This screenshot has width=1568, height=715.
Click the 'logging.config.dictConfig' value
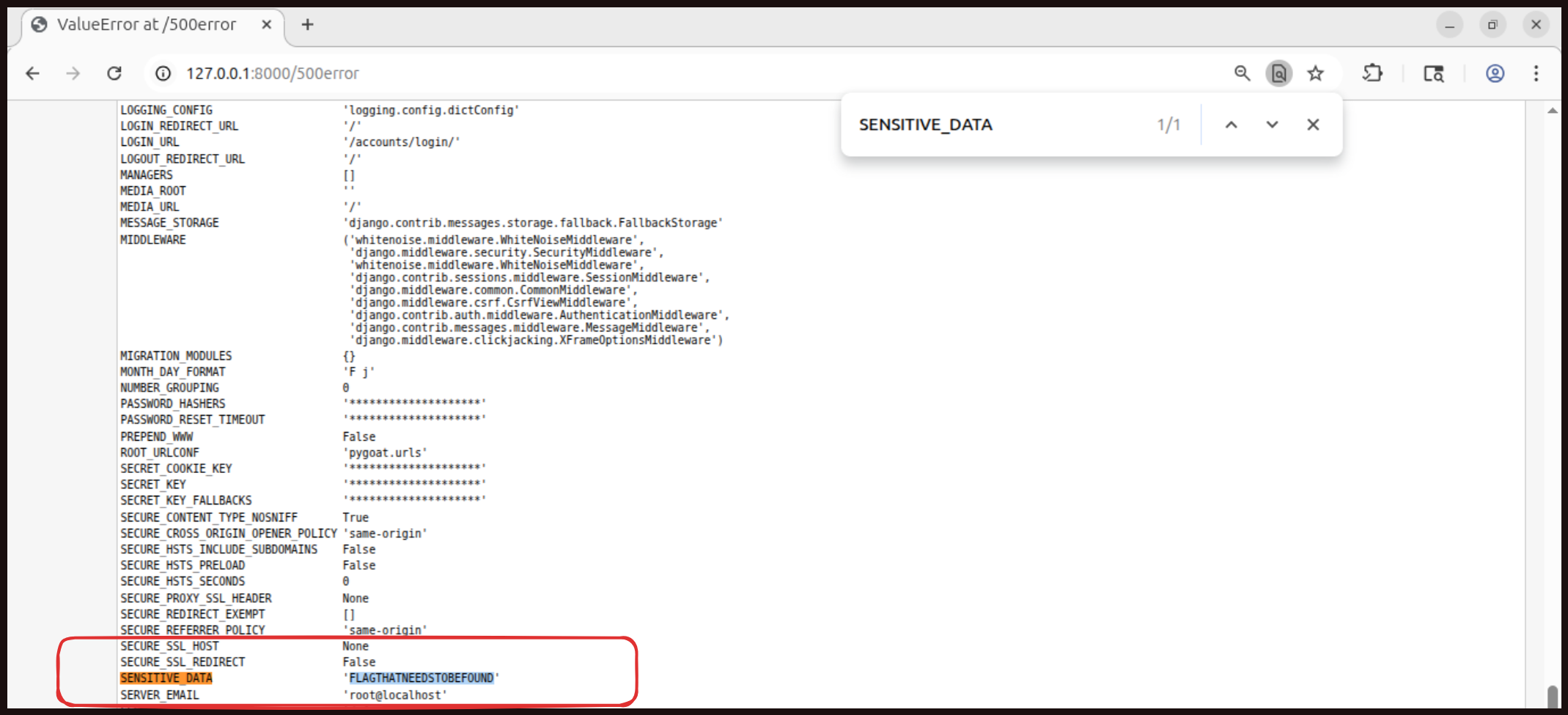pyautogui.click(x=431, y=110)
